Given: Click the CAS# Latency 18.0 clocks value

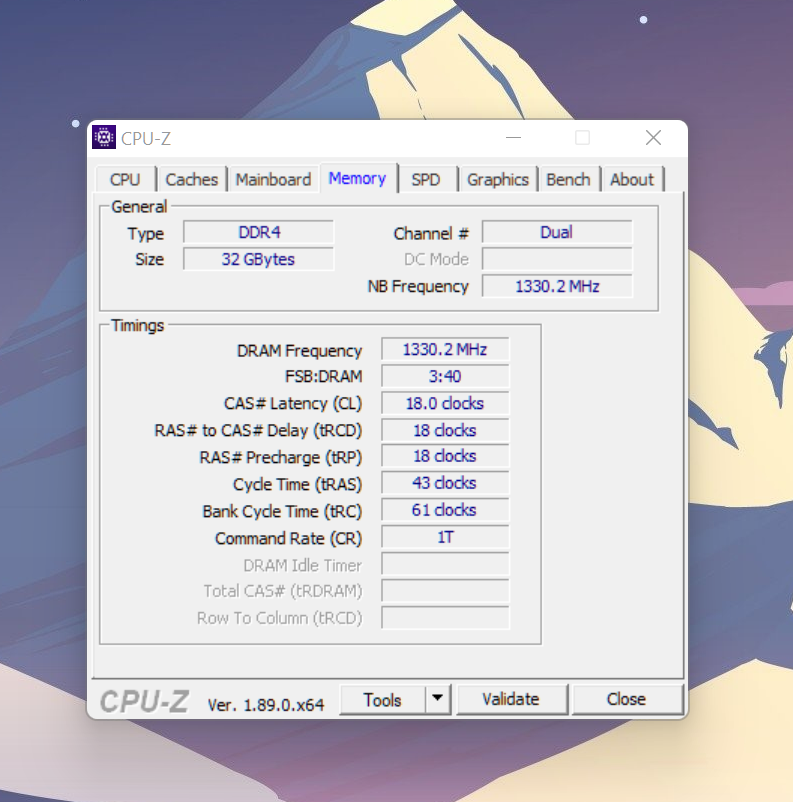Looking at the screenshot, I should pos(446,403).
